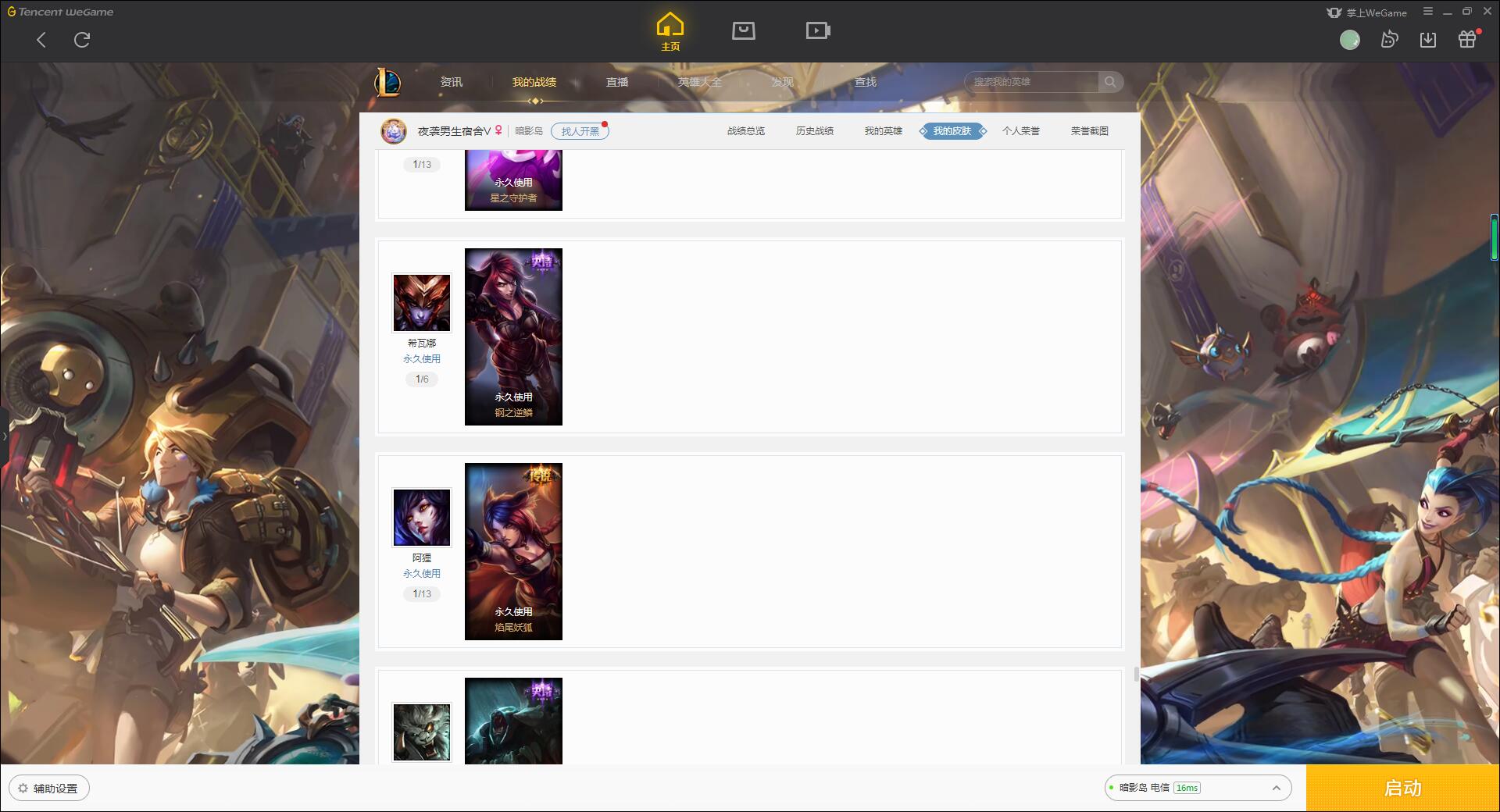This screenshot has height=812, width=1500.
Task: Focus the hero search input field
Action: tap(1032, 82)
